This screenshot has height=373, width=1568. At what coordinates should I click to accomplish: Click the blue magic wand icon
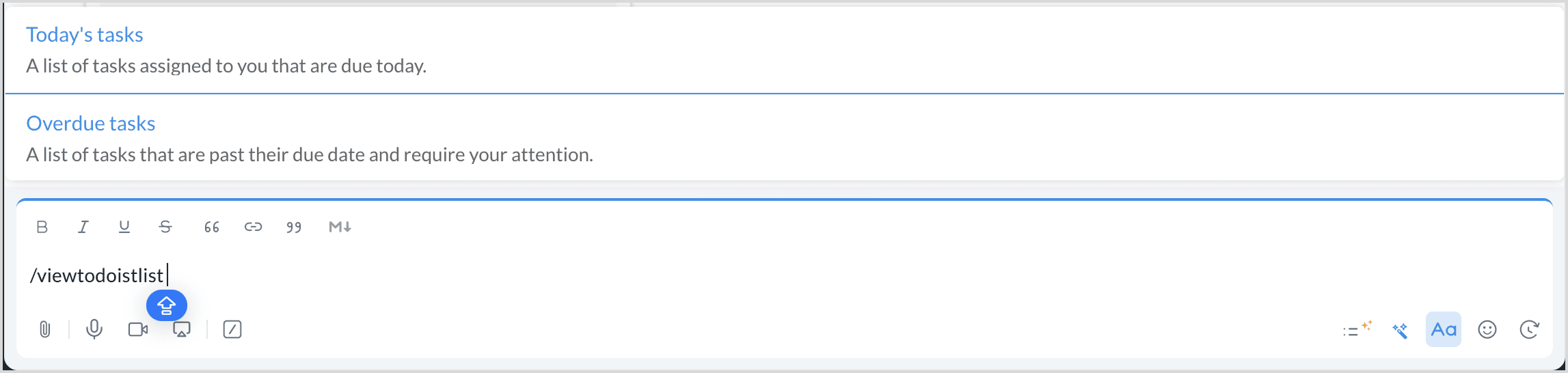pos(1400,331)
